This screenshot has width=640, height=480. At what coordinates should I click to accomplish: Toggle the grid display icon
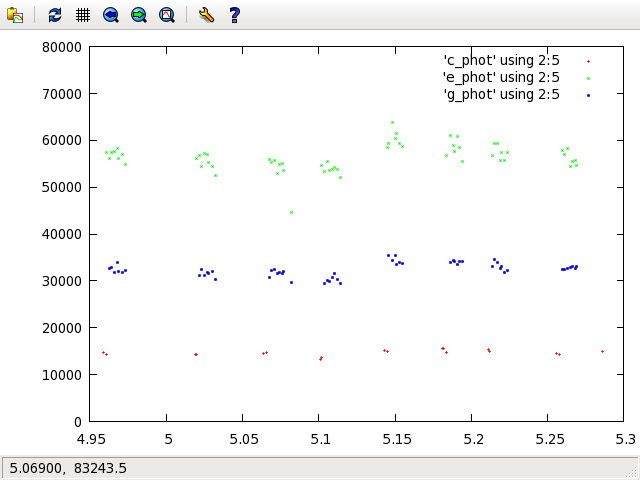(x=83, y=16)
